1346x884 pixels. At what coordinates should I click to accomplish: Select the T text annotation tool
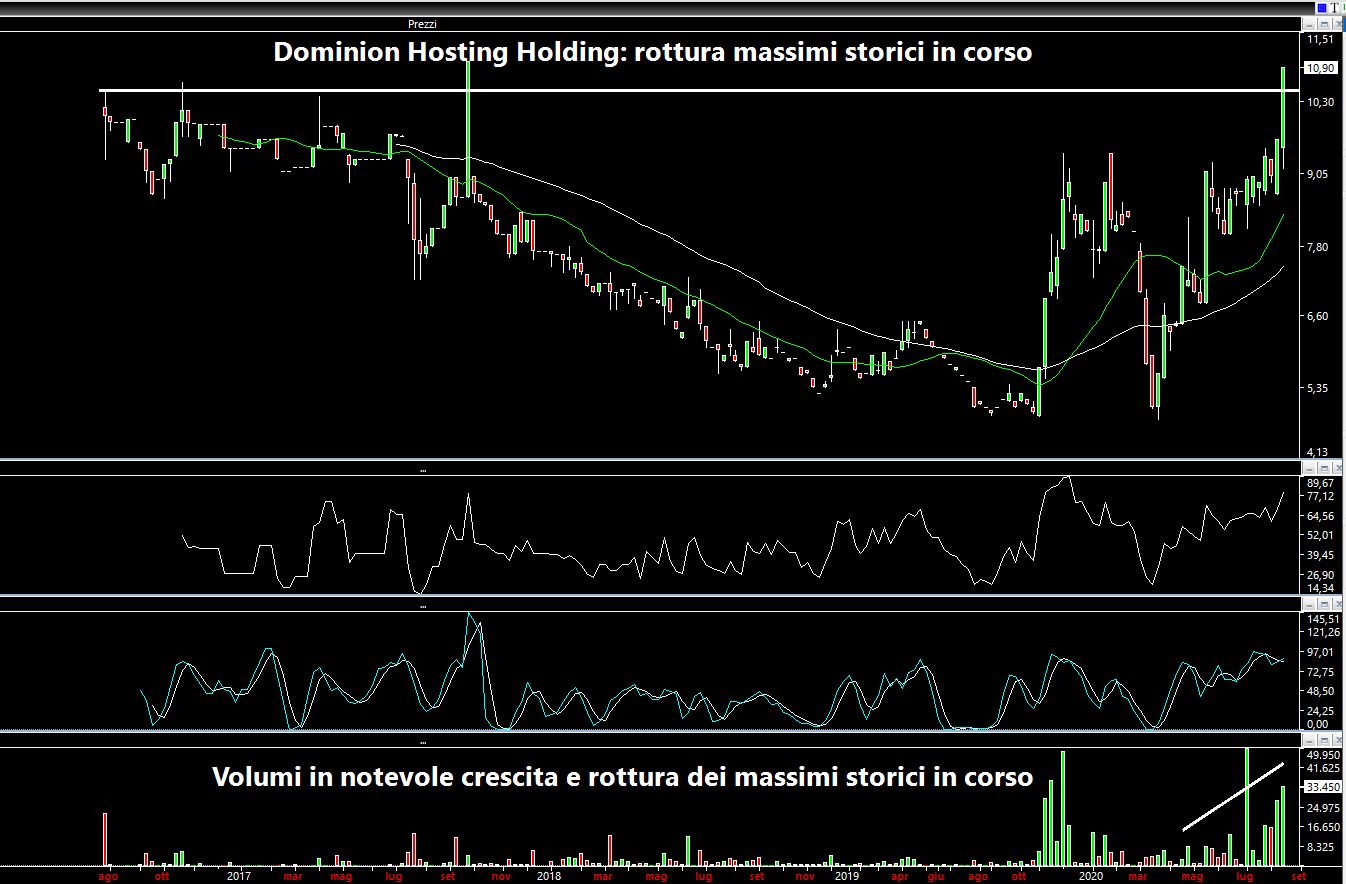(1334, 8)
